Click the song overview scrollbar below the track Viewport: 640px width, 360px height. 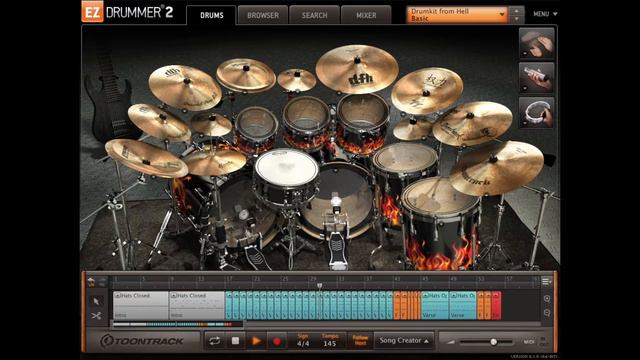(x=178, y=324)
